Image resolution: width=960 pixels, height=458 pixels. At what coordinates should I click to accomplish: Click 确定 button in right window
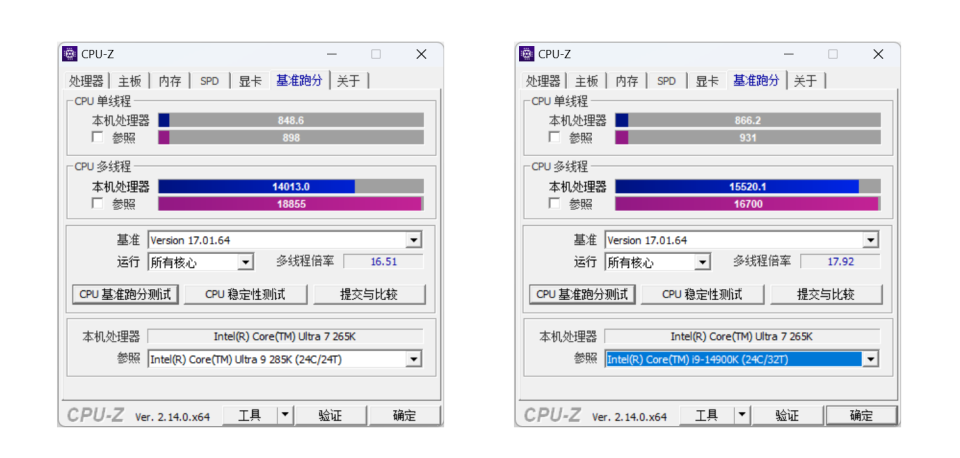pyautogui.click(x=861, y=415)
